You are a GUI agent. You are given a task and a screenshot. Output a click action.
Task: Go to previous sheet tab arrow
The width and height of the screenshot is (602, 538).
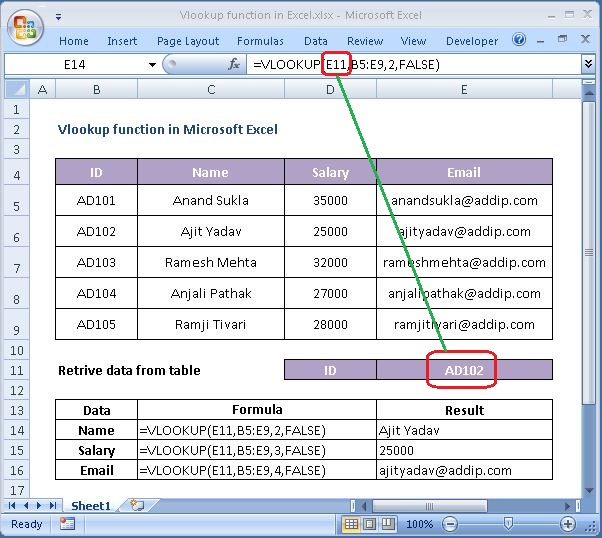click(x=26, y=505)
